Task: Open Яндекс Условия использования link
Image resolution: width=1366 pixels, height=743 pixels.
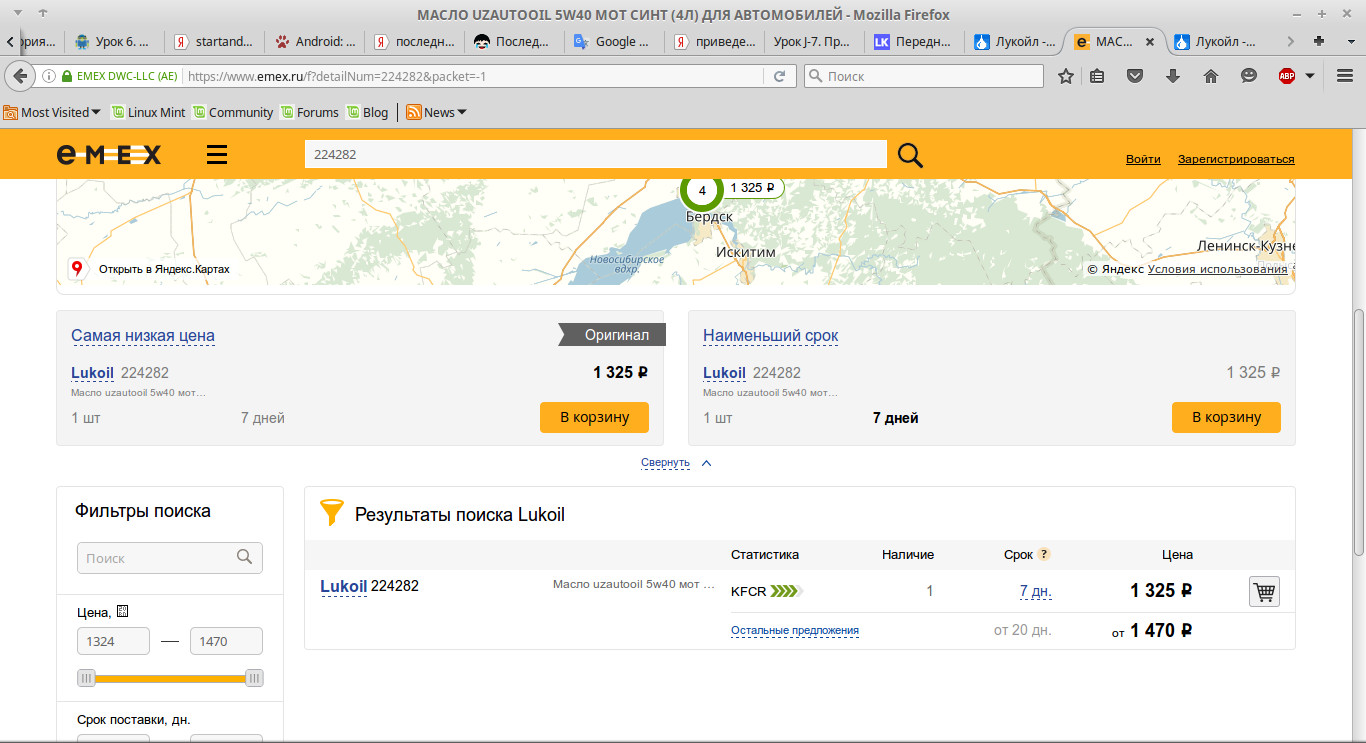Action: tap(1217, 269)
